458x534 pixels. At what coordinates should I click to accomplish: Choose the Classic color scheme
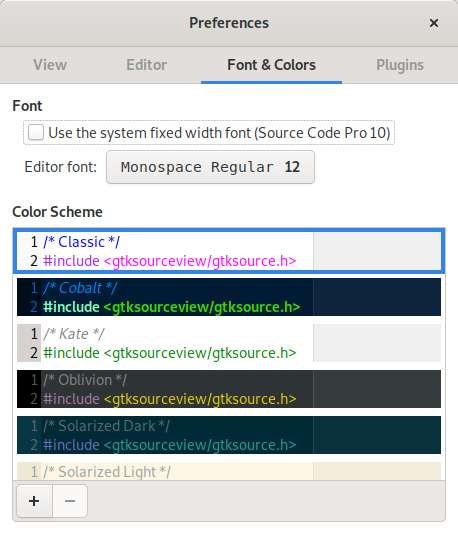coord(229,251)
